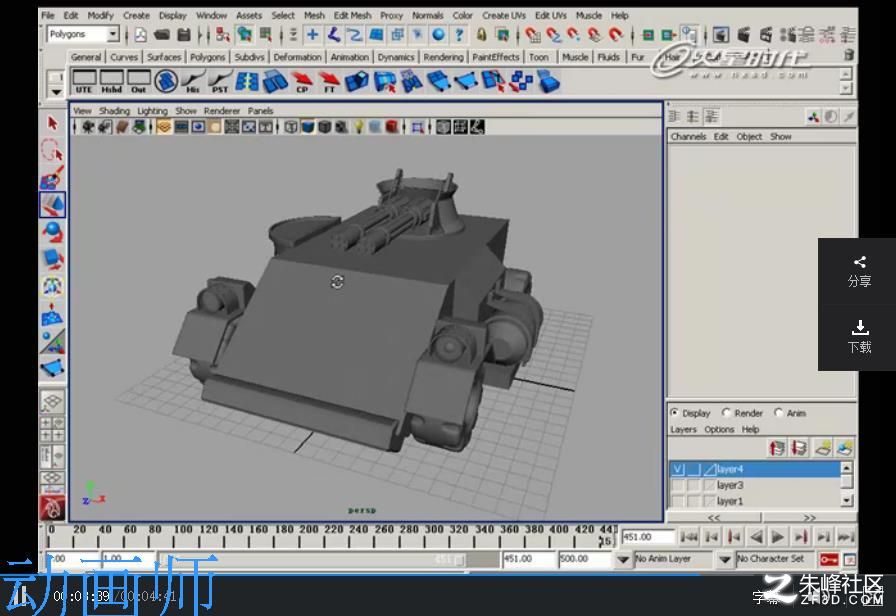
Task: Select the Show Manipulator tool
Action: tap(53, 341)
